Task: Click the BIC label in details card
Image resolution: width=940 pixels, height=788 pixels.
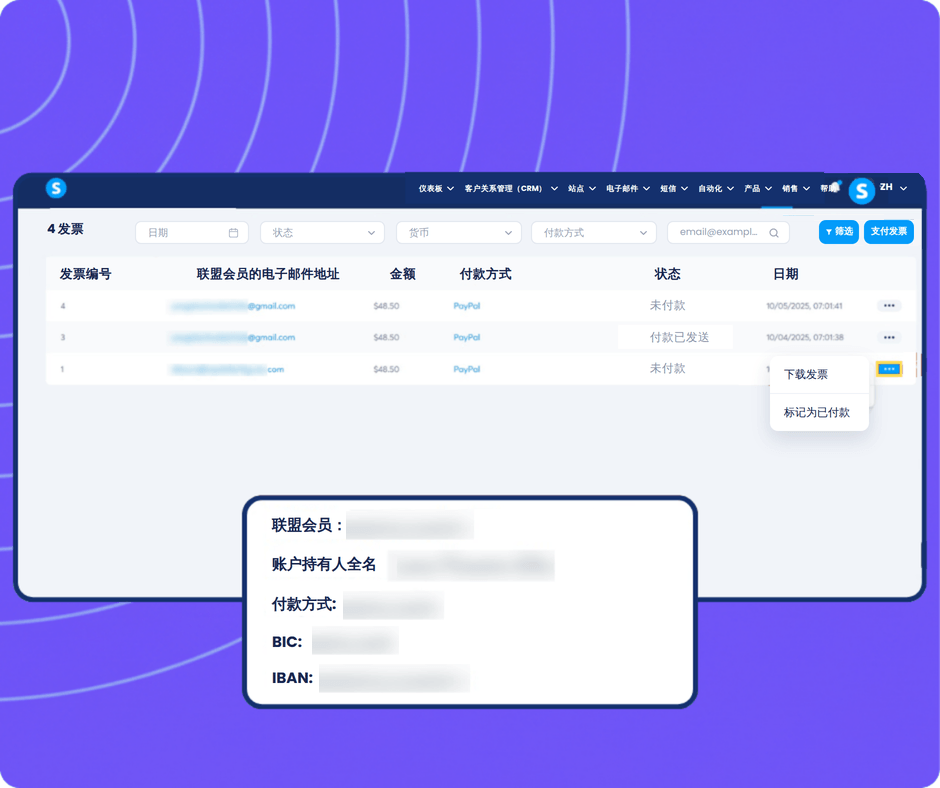Action: 287,642
